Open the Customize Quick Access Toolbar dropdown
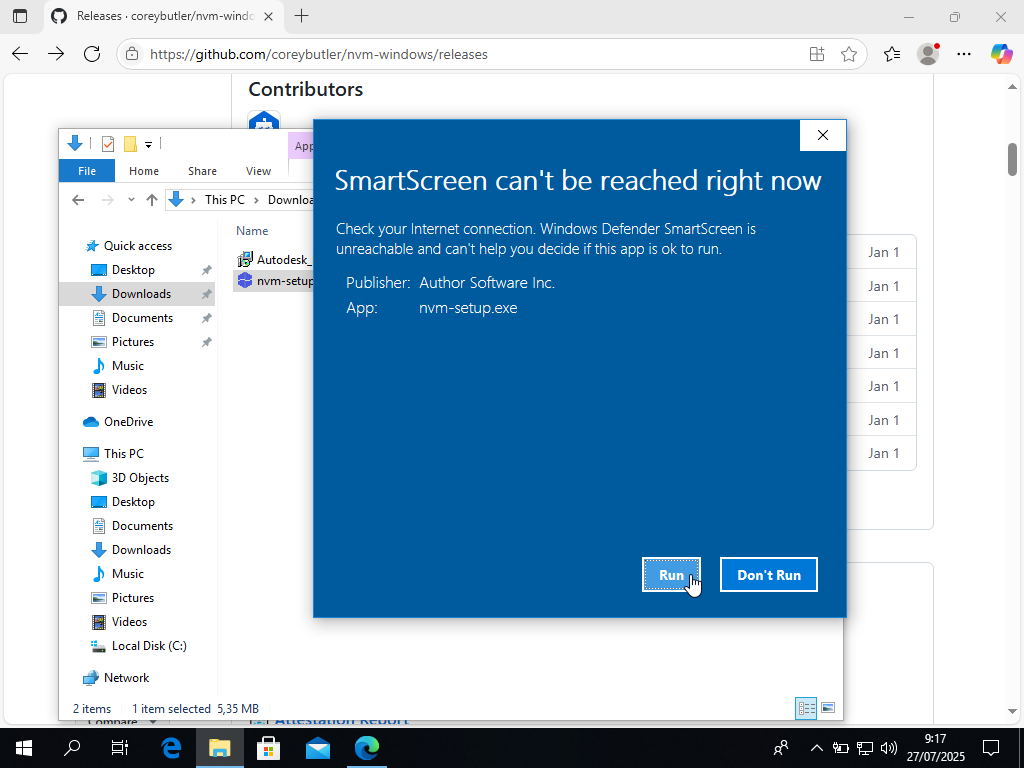 pos(148,145)
